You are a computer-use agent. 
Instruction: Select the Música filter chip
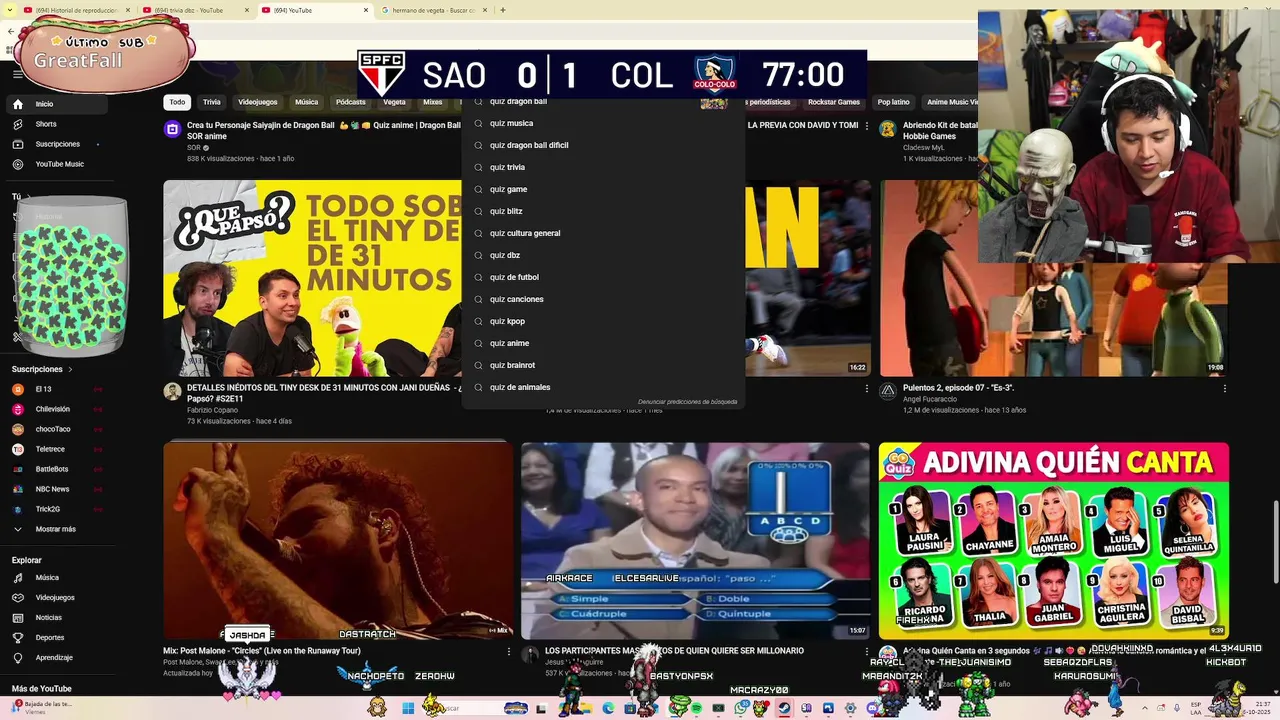(307, 102)
